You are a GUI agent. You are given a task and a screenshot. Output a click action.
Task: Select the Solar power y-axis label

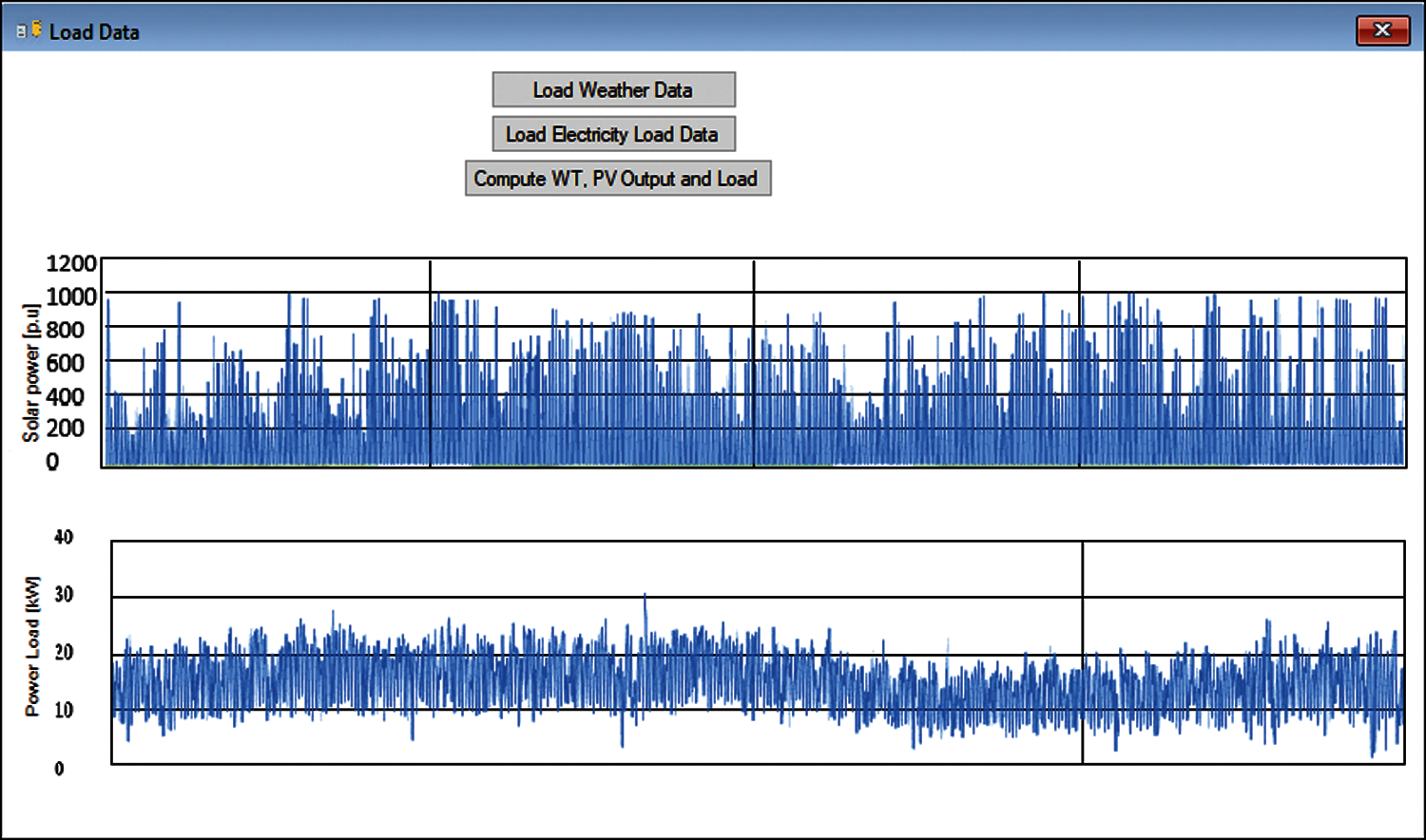(x=31, y=373)
